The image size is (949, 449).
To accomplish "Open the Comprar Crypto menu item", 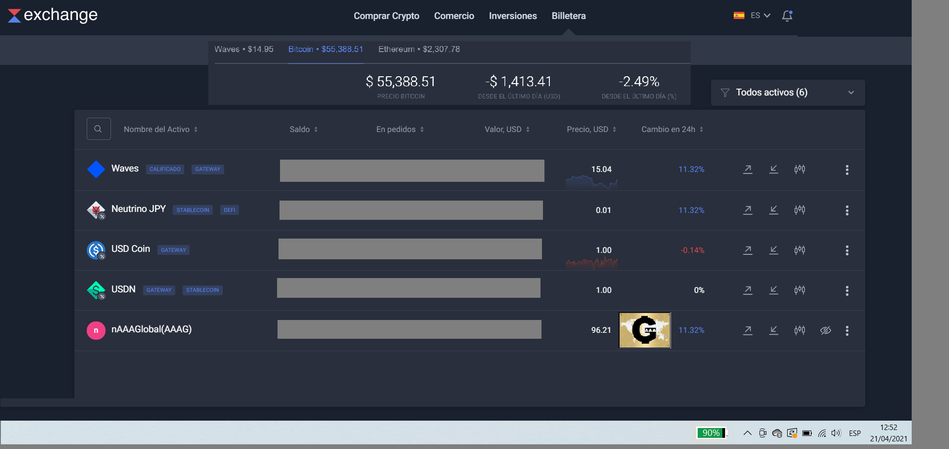I will click(x=387, y=16).
